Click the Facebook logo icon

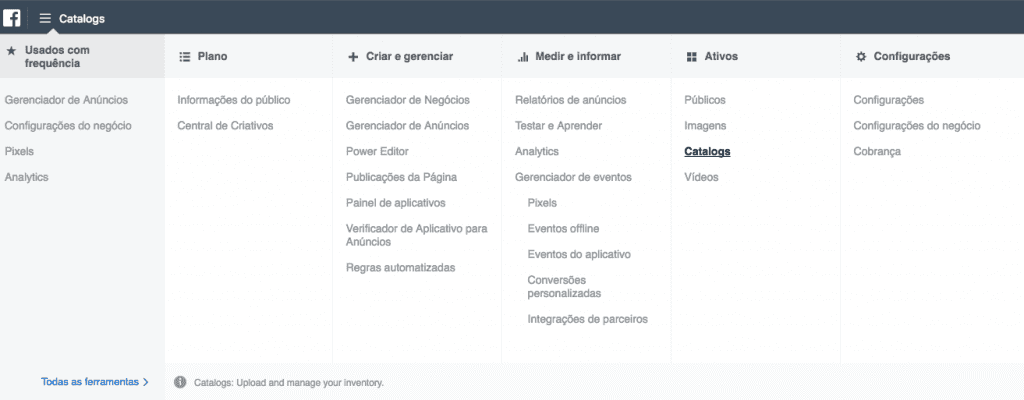click(12, 18)
